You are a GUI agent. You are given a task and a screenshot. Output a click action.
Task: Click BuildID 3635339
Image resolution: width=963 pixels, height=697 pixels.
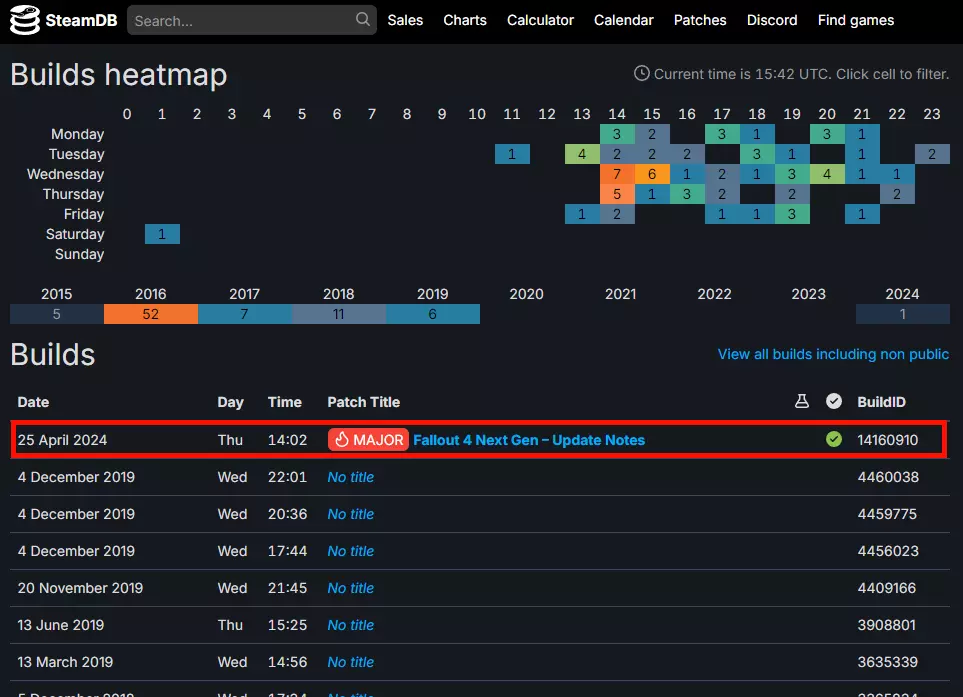pyautogui.click(x=887, y=662)
